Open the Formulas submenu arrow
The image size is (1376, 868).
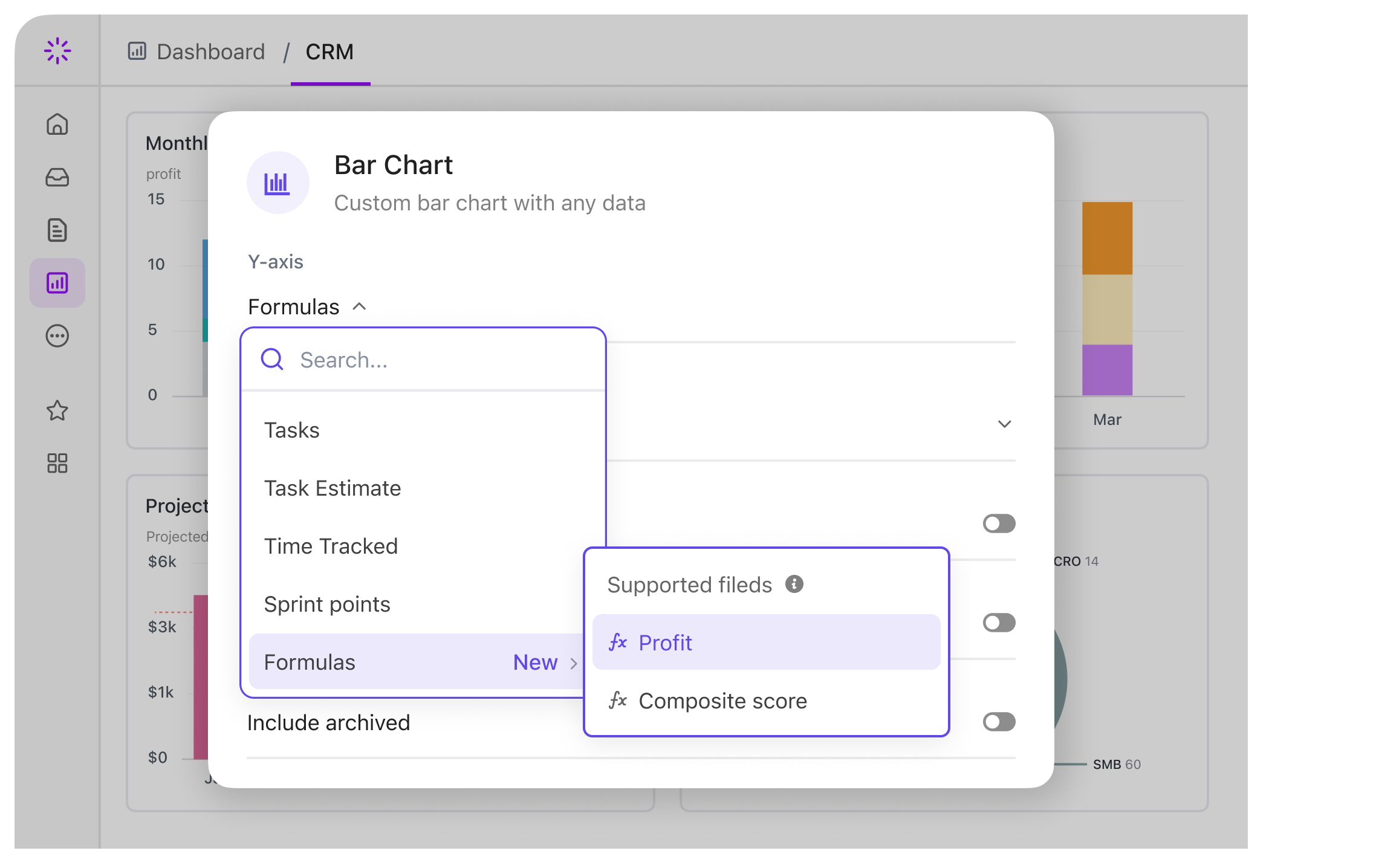click(x=574, y=663)
